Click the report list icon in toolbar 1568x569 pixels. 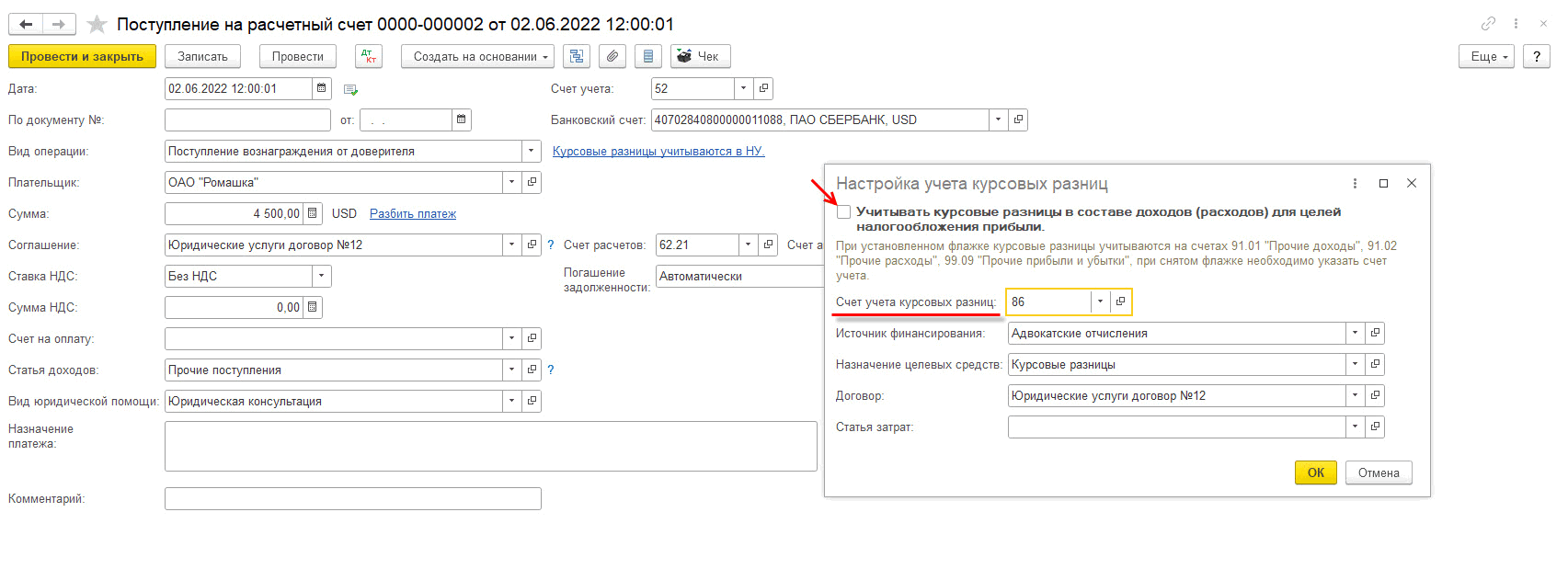648,57
